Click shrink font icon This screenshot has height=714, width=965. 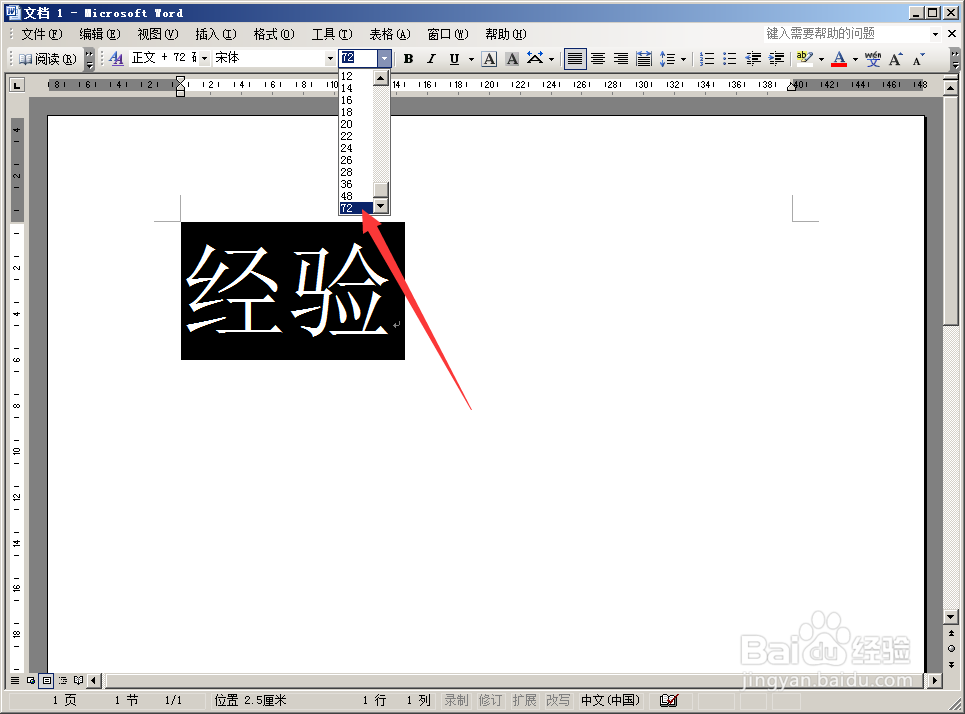coord(919,59)
